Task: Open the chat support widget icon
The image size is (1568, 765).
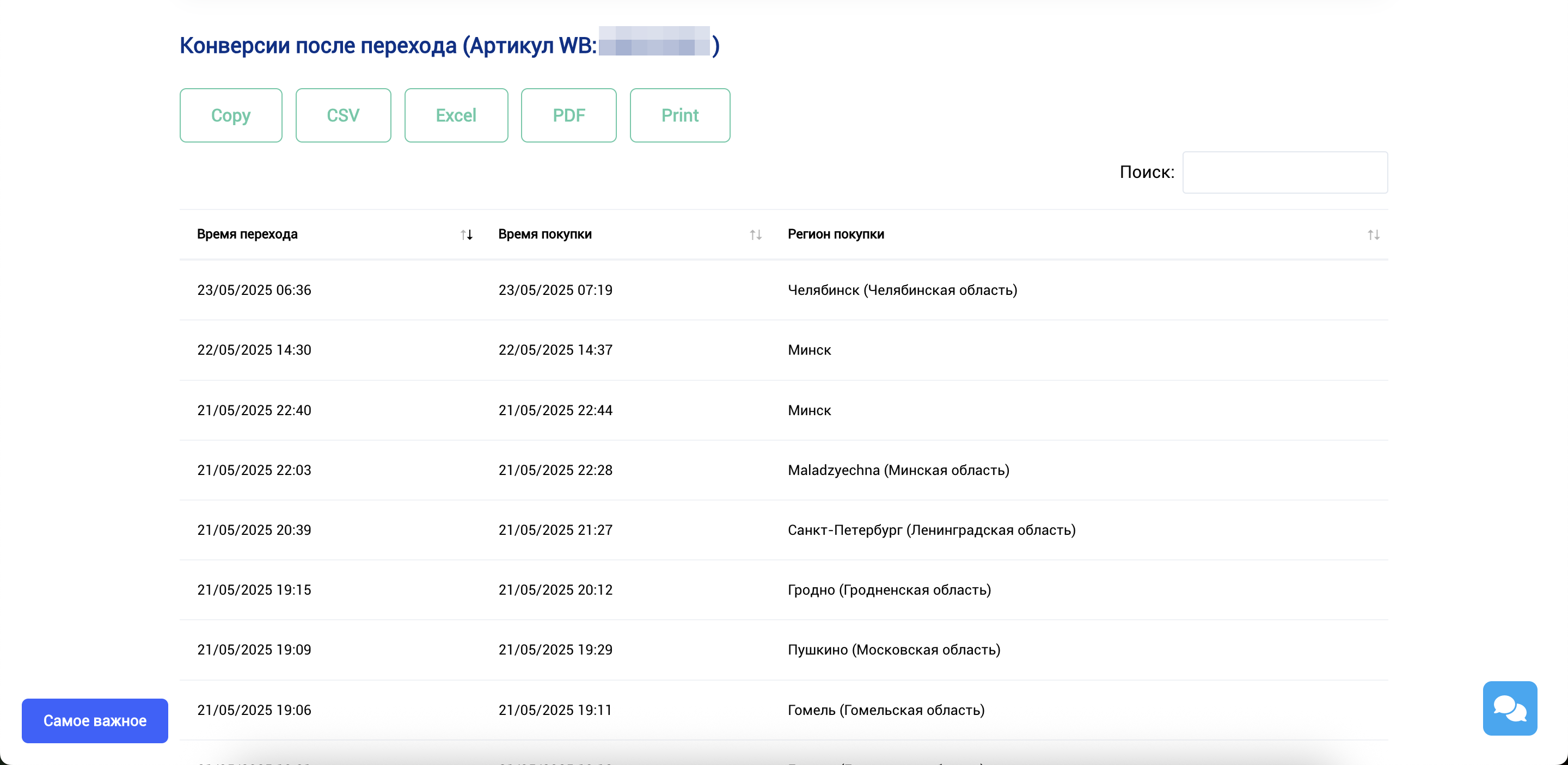Action: coord(1510,708)
